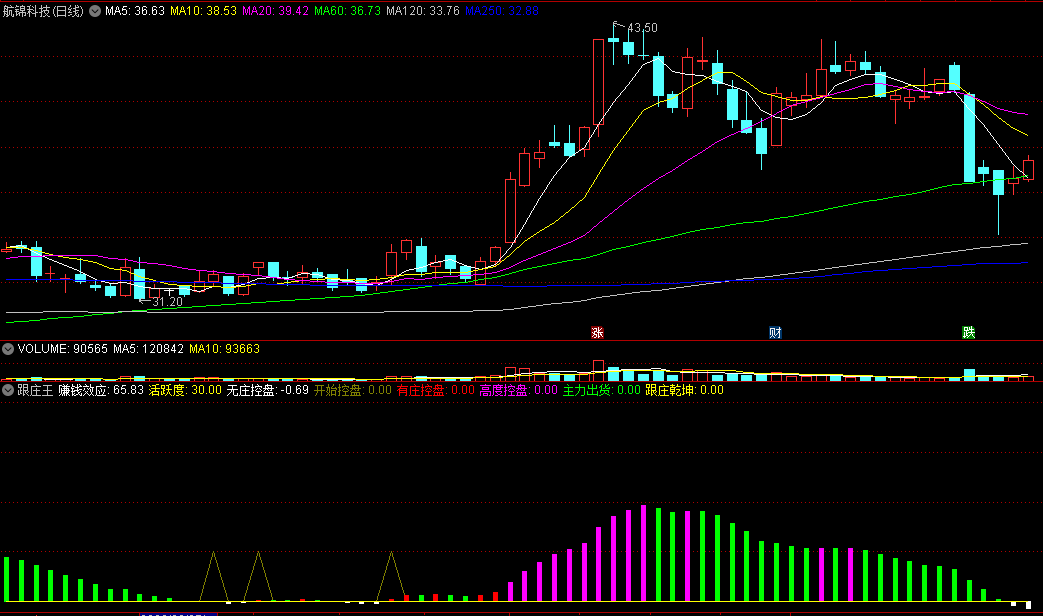Image resolution: width=1043 pixels, height=616 pixels.
Task: Click the stock title 航锦科技(日线)
Action: pos(43,11)
